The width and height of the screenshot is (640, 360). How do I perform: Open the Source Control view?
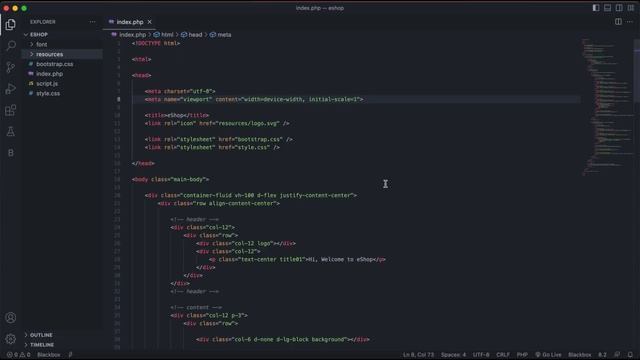[11, 67]
